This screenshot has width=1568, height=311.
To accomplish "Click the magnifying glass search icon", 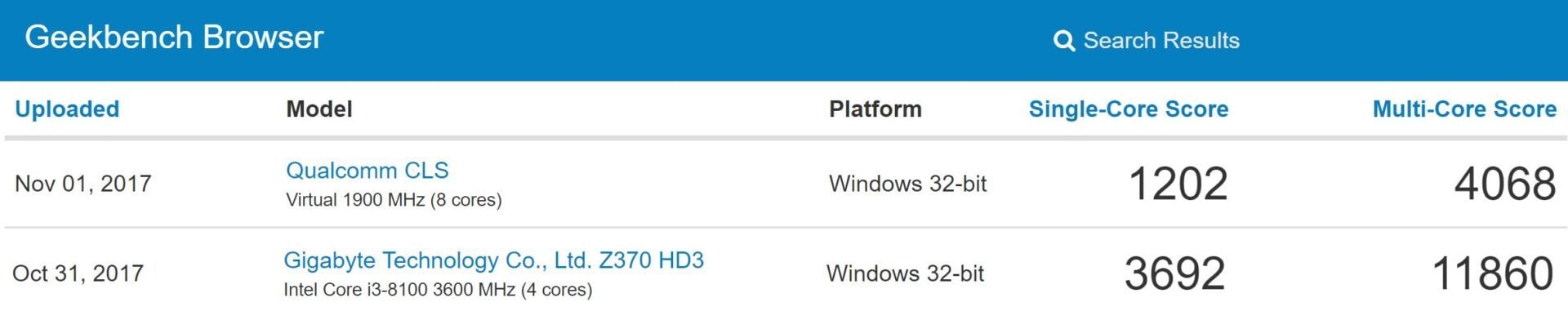I will 1064,41.
